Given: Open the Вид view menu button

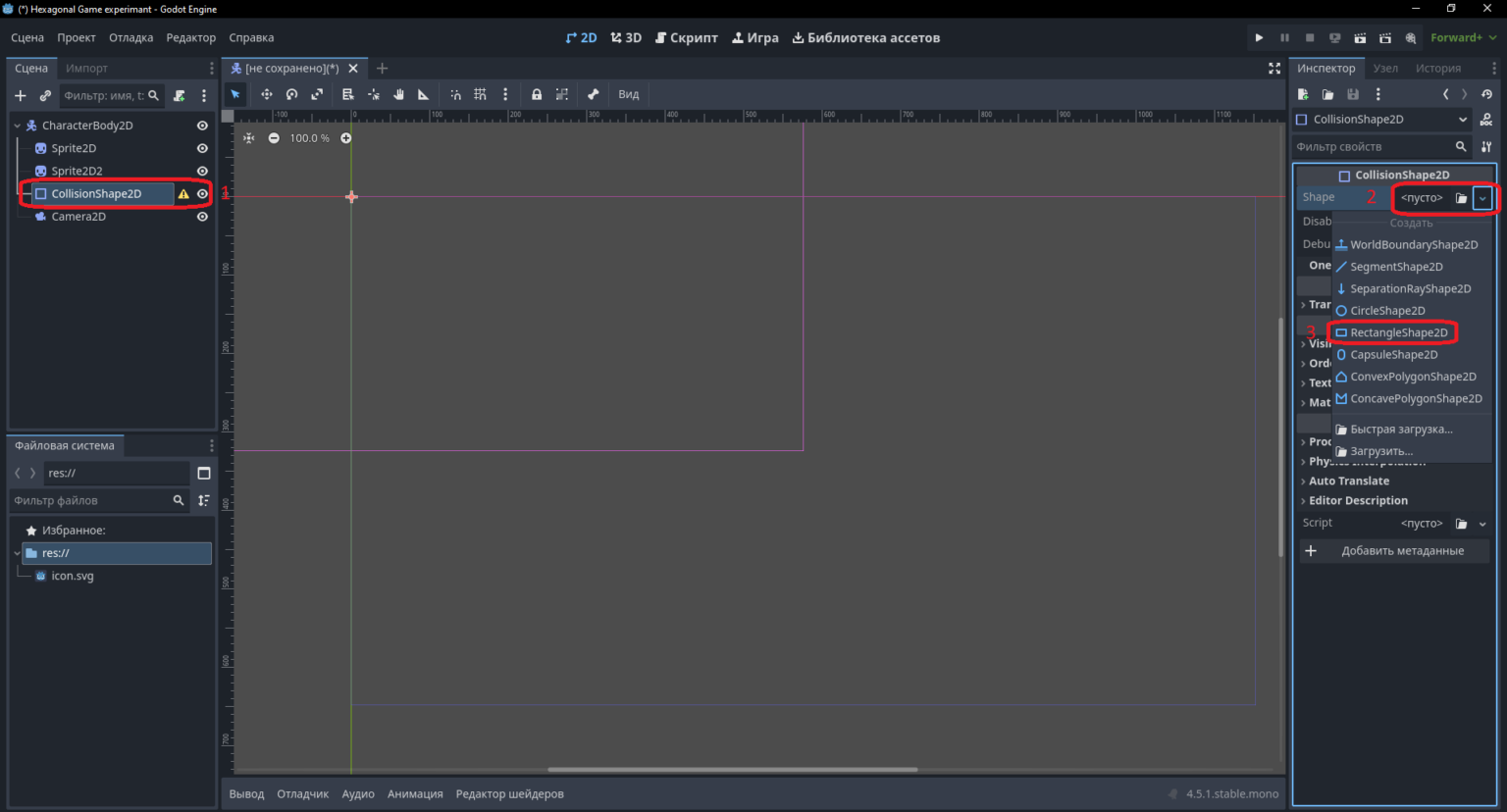Looking at the screenshot, I should (629, 94).
